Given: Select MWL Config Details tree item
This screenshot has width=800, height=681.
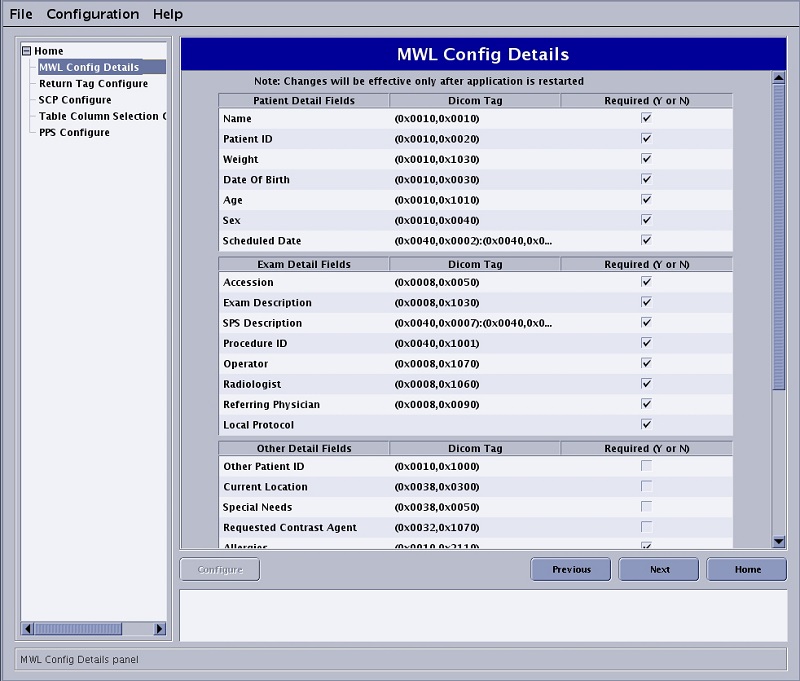Looking at the screenshot, I should coord(88,67).
